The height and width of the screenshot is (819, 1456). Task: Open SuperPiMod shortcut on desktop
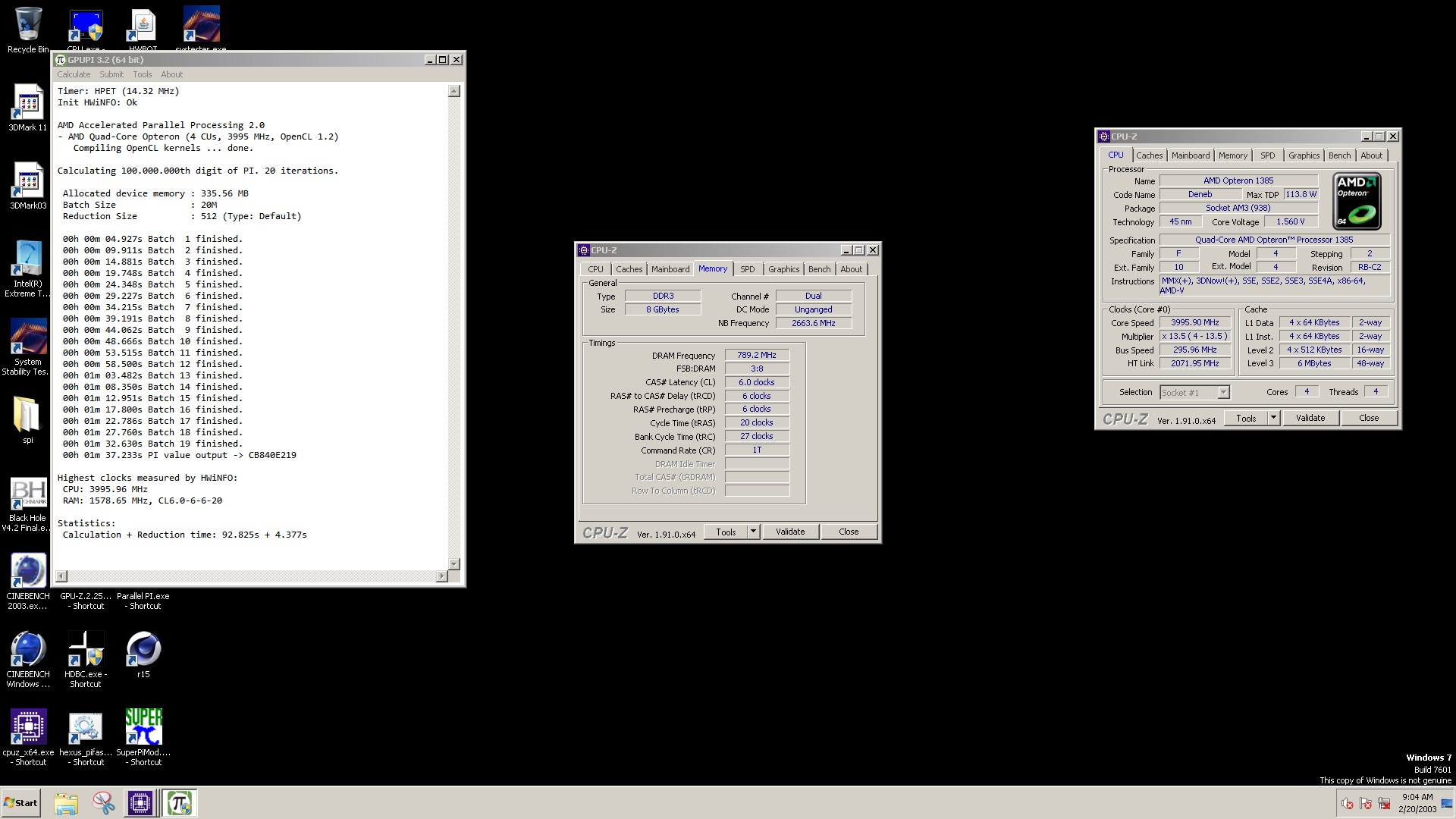pyautogui.click(x=143, y=738)
